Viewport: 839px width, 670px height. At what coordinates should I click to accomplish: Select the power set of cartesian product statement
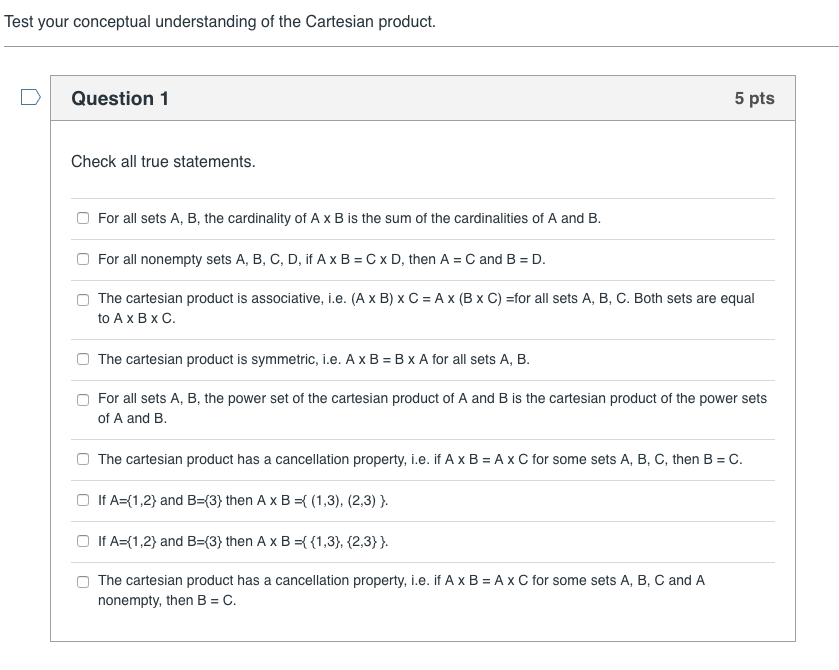82,400
